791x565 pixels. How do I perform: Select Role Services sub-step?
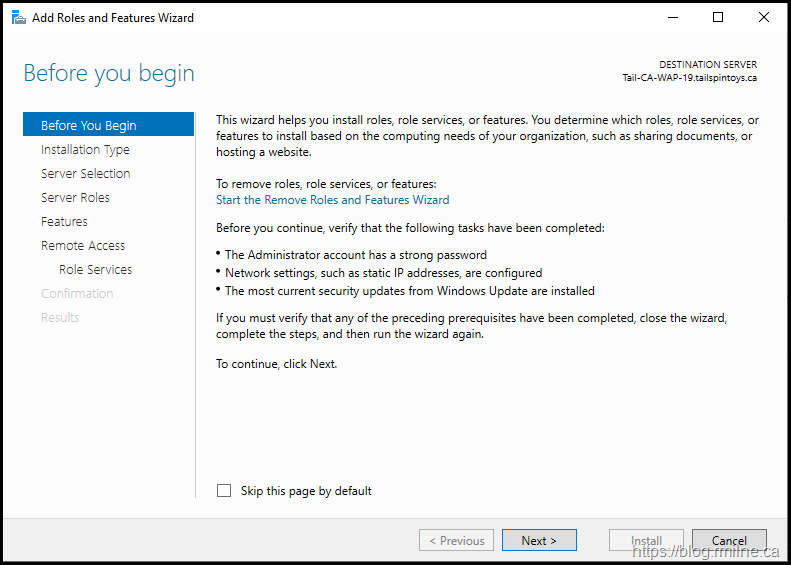(95, 269)
